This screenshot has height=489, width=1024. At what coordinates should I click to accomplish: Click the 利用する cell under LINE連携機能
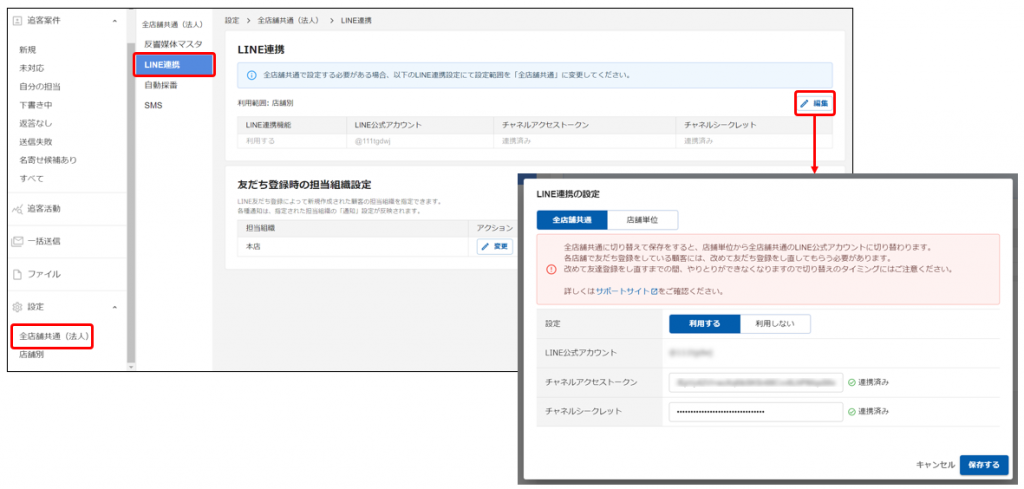click(293, 140)
